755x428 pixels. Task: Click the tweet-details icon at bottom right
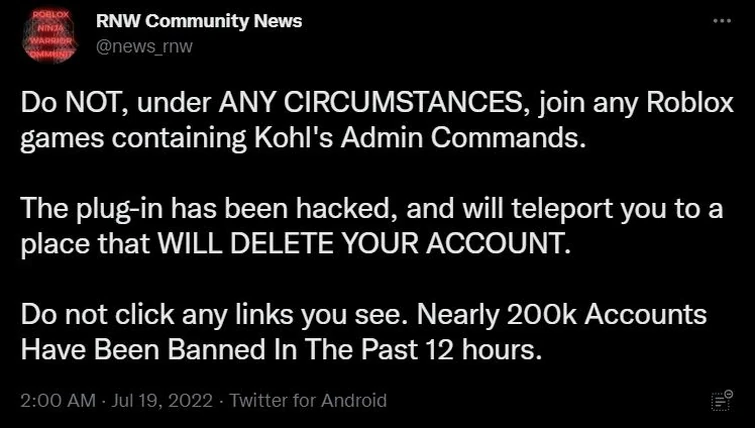[x=721, y=401]
